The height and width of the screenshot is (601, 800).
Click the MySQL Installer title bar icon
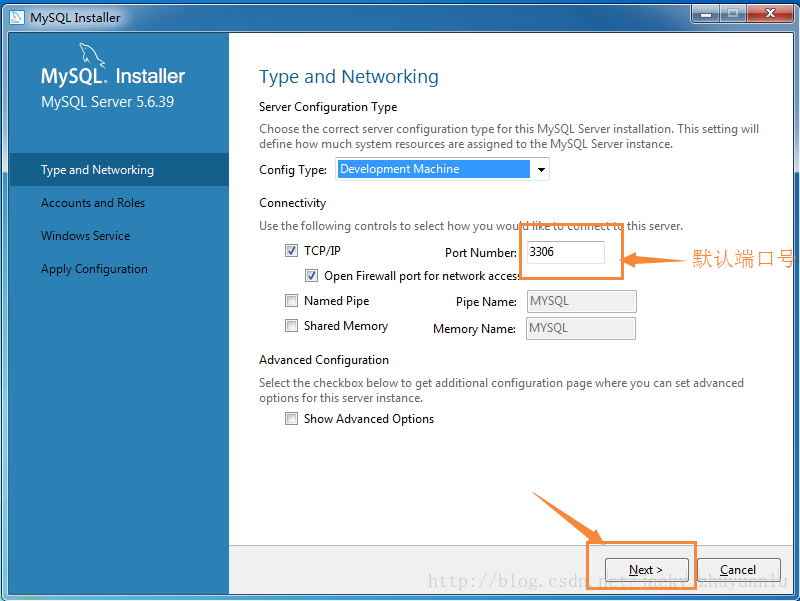(x=17, y=17)
